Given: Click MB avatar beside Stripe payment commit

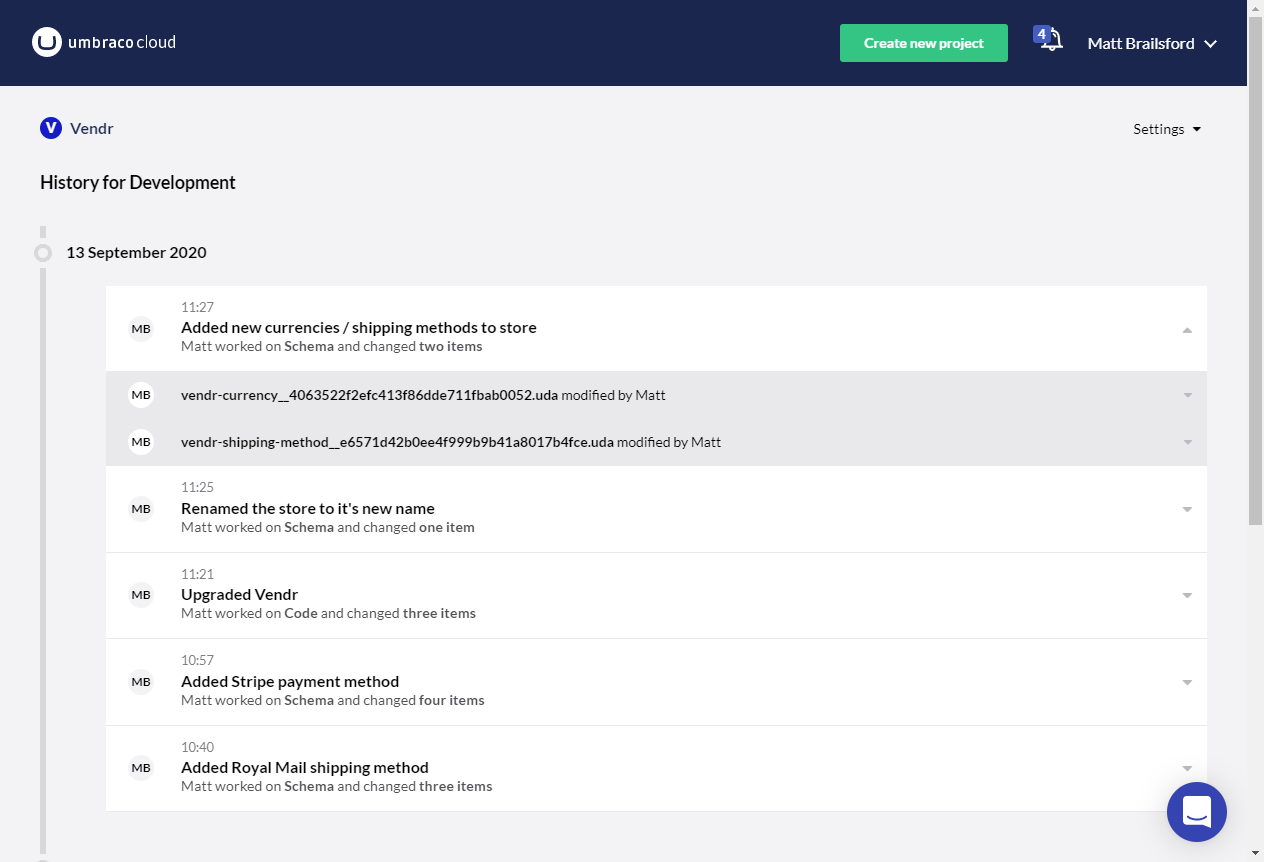Looking at the screenshot, I should [x=141, y=682].
